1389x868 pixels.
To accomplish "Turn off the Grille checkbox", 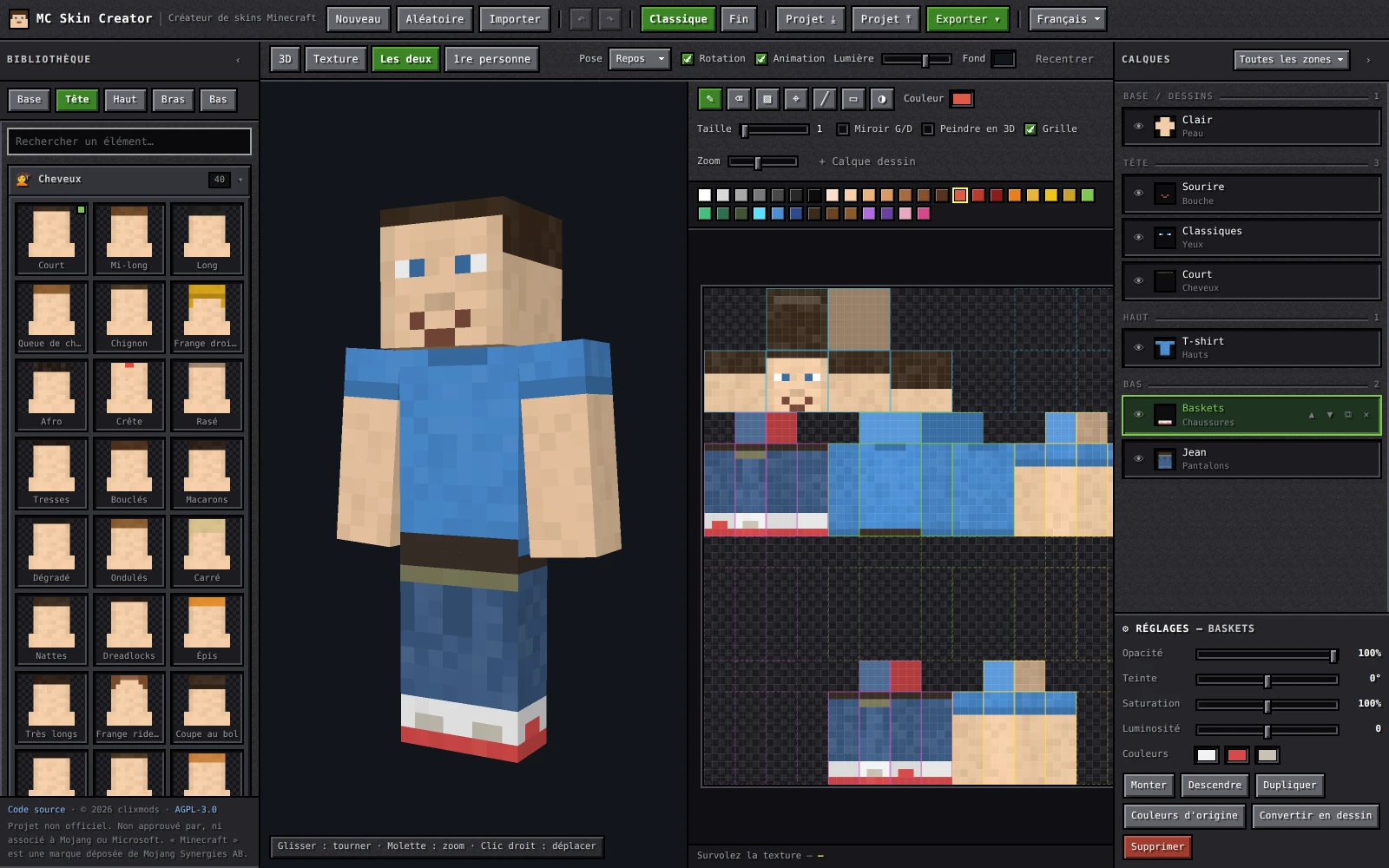I will (x=1030, y=129).
